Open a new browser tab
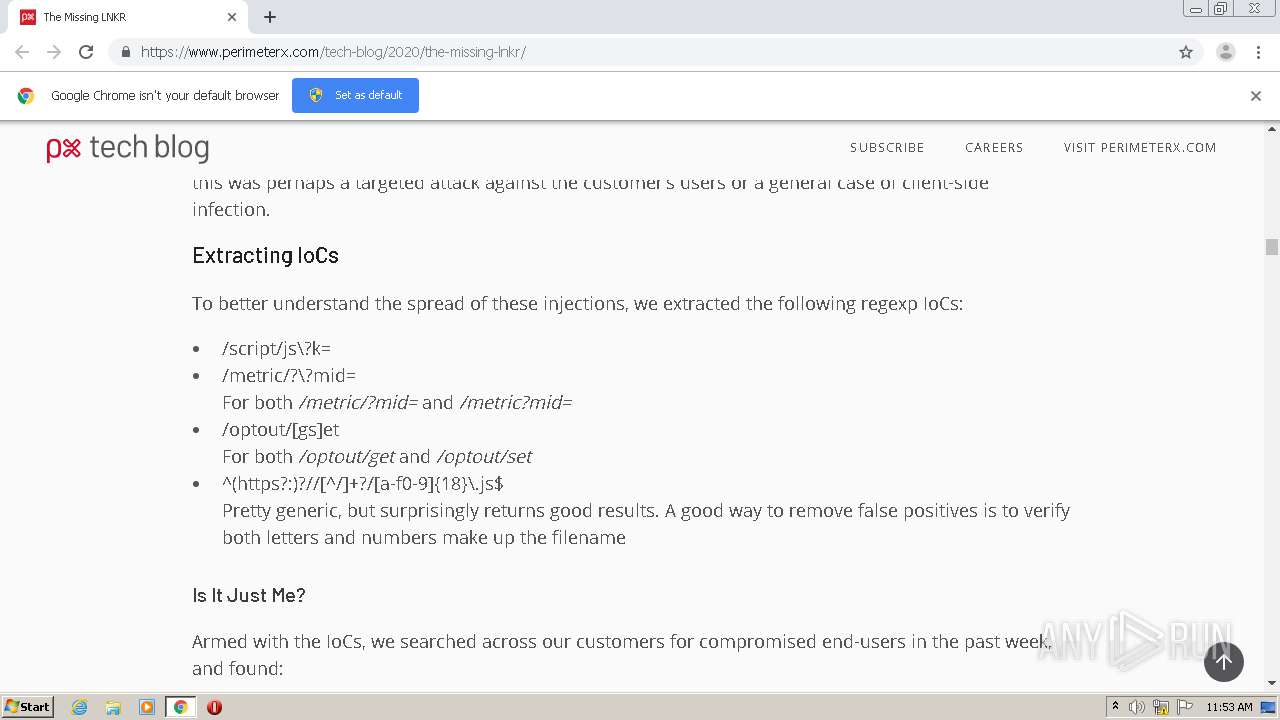 270,17
